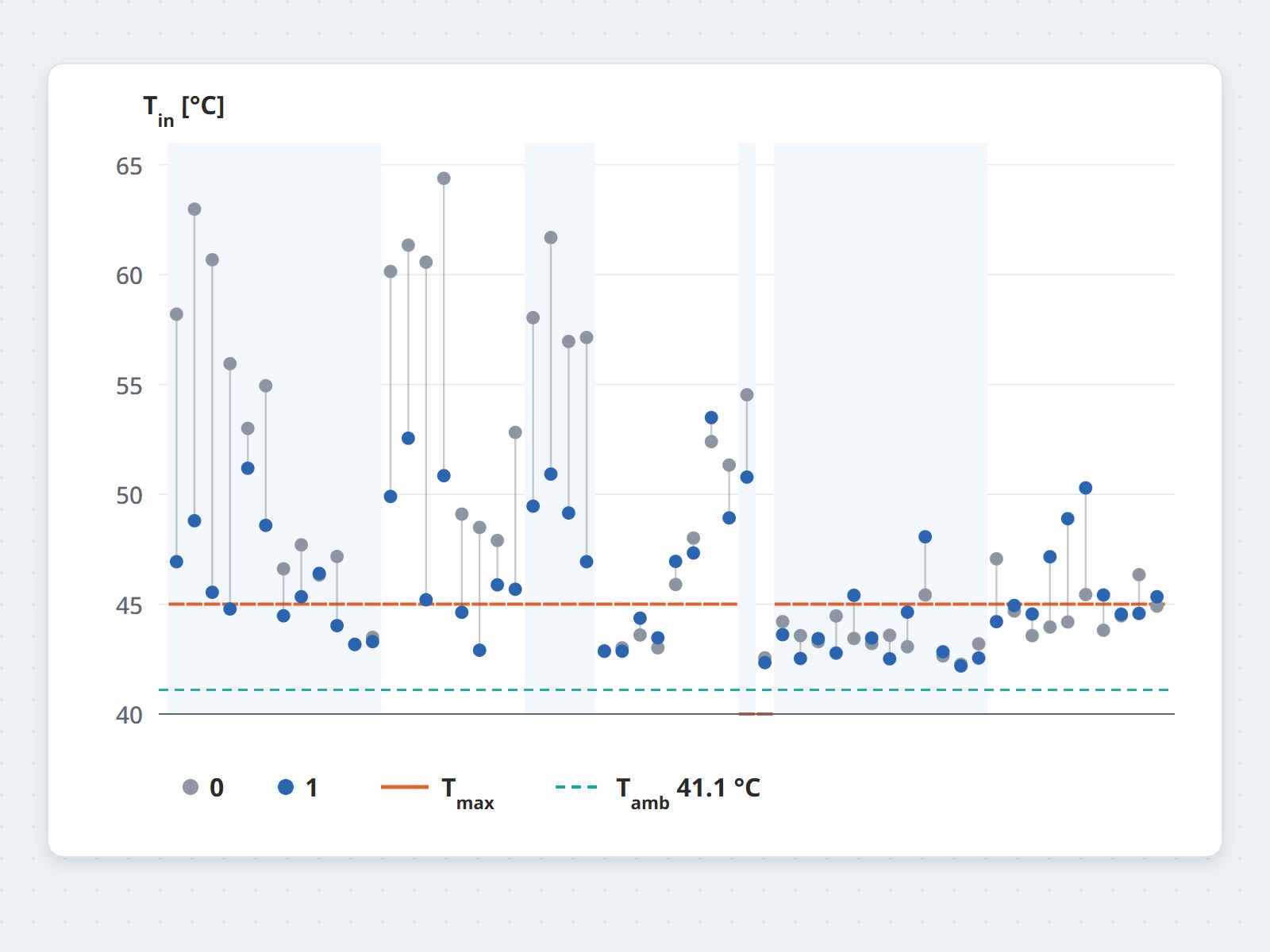
Task: Select the lowest blue point near 42.2
Action: tap(961, 666)
